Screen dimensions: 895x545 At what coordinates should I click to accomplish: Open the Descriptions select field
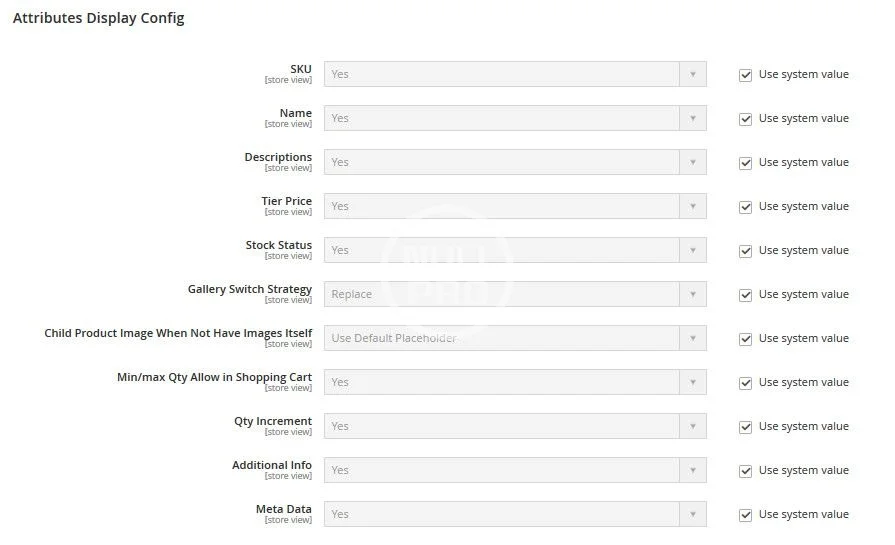515,162
